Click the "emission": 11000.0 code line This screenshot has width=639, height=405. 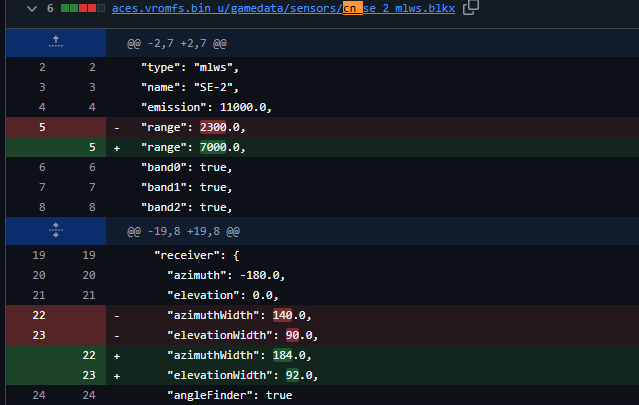coord(206,107)
